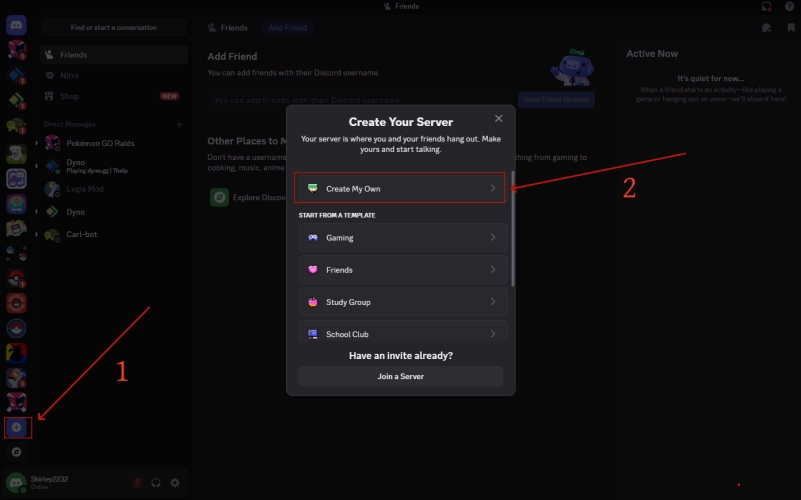The width and height of the screenshot is (801, 500).
Task: Open the black Pikachu silhouette server icon
Action: tap(16, 353)
